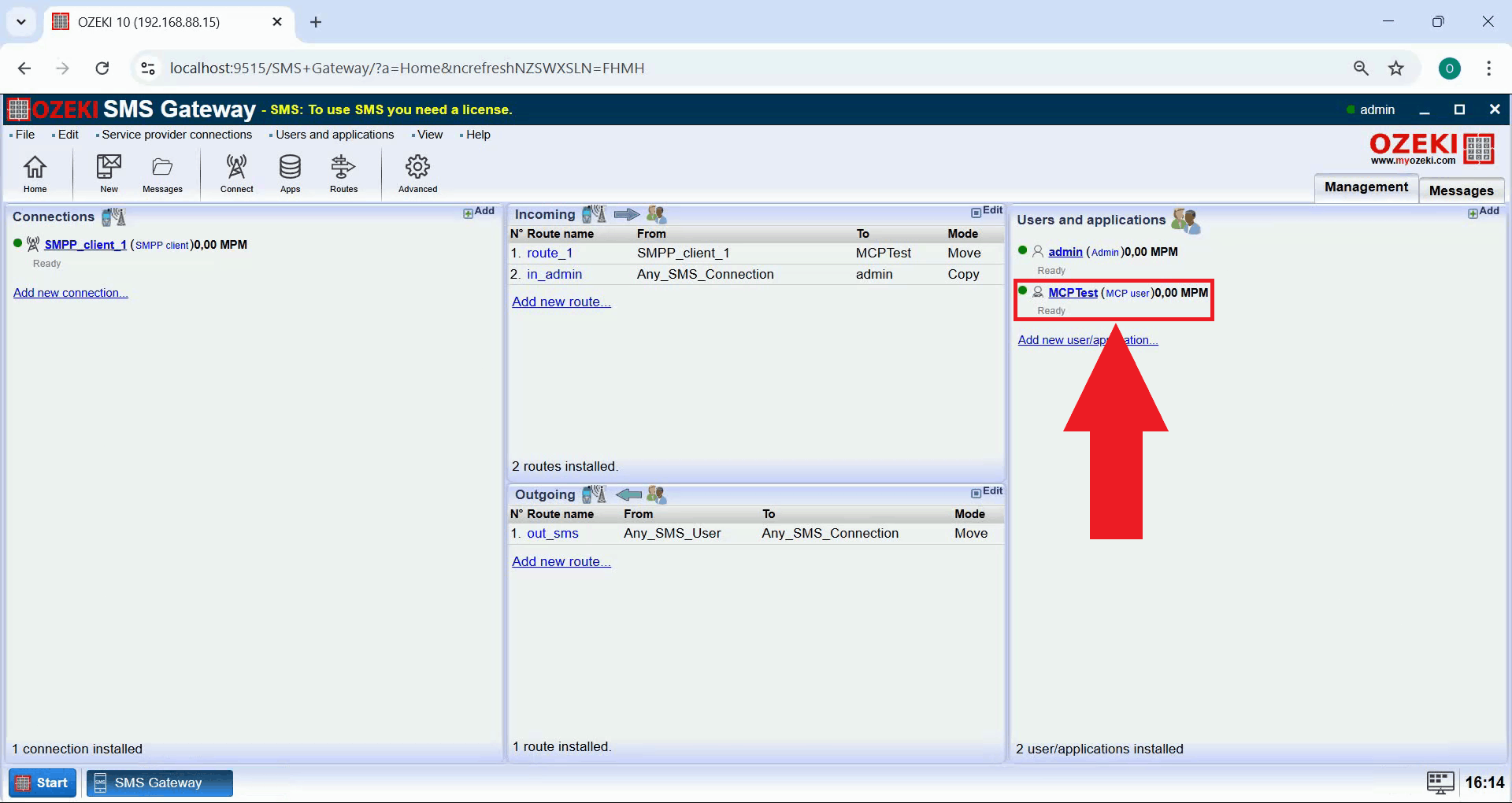Screen dimensions: 1512x803
Task: Click the Connections panel tower icon
Action: [x=113, y=216]
